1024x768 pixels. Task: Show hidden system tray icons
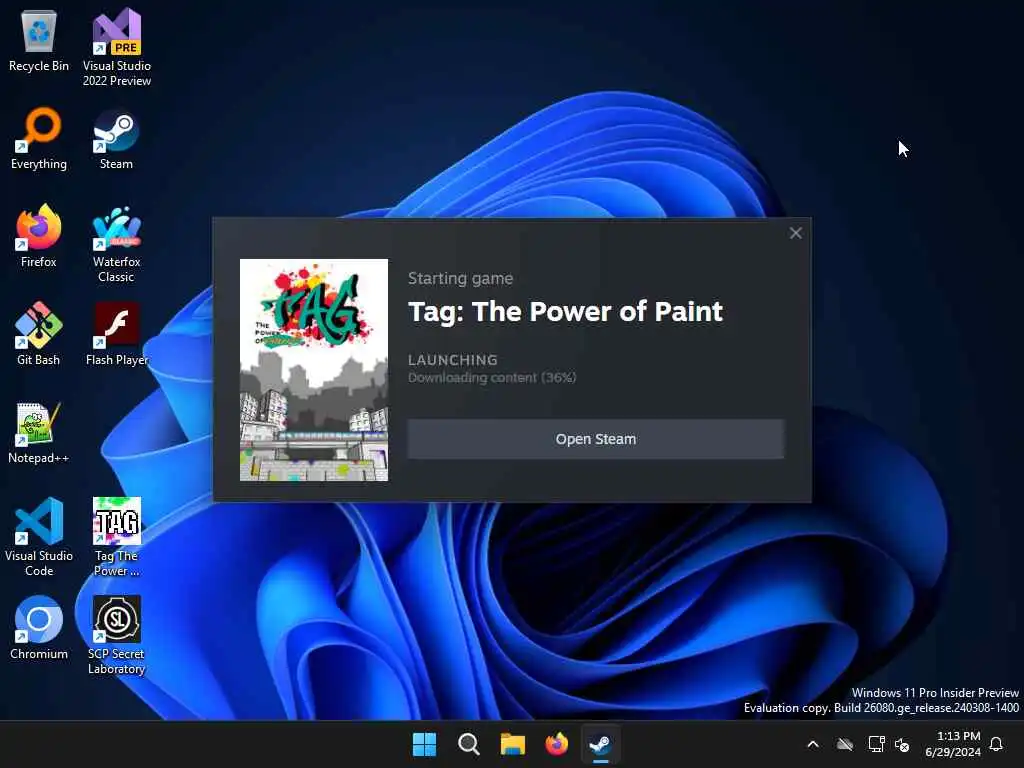[x=813, y=744]
